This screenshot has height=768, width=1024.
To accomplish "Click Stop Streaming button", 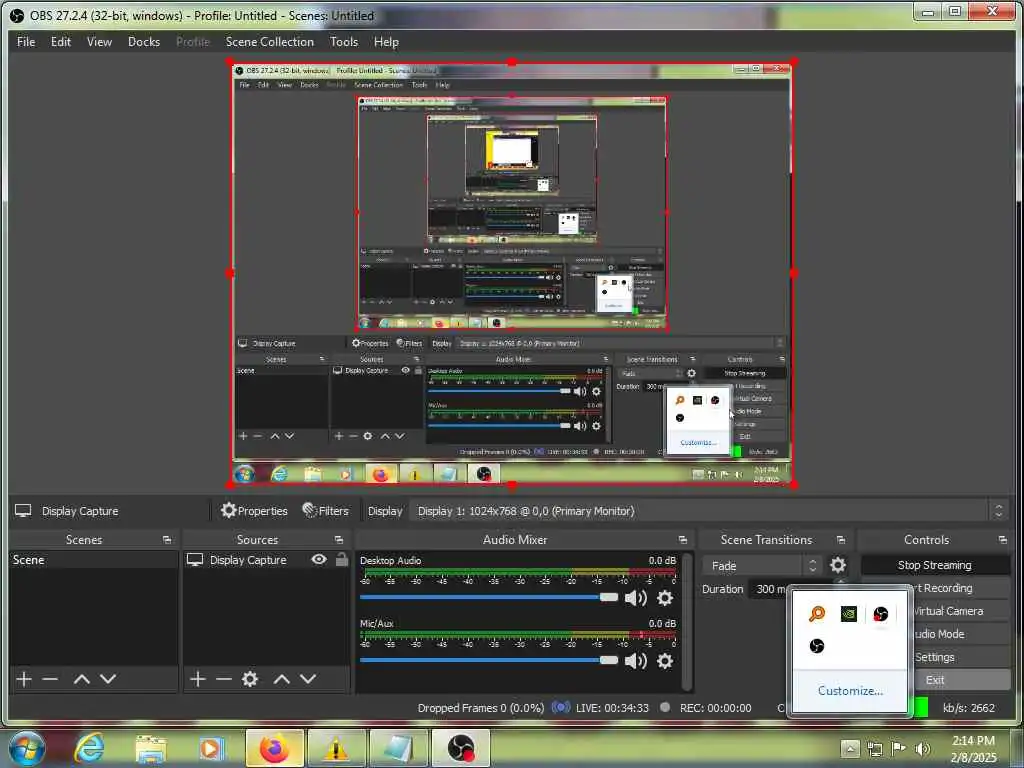I will 935,565.
